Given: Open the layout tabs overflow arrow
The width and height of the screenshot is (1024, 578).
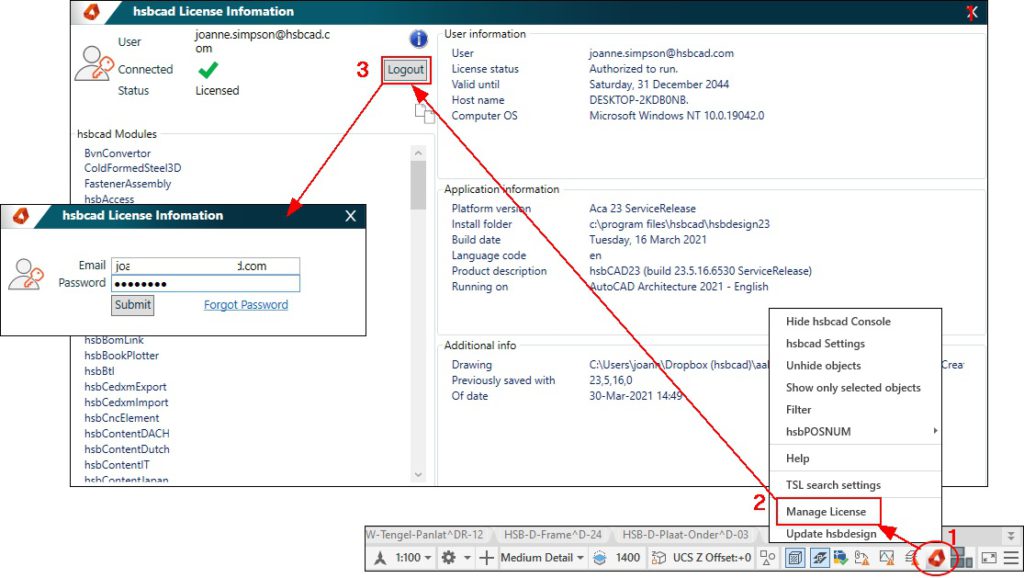Looking at the screenshot, I should click(1011, 536).
